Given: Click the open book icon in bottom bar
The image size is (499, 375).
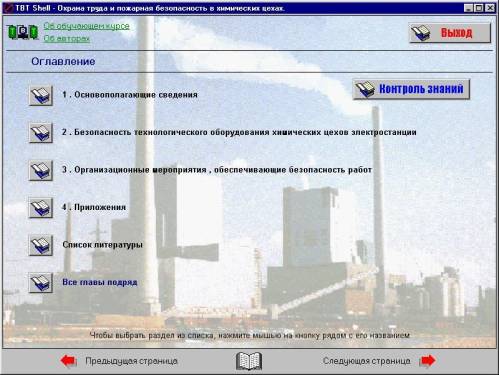Looking at the screenshot, I should point(249,361).
